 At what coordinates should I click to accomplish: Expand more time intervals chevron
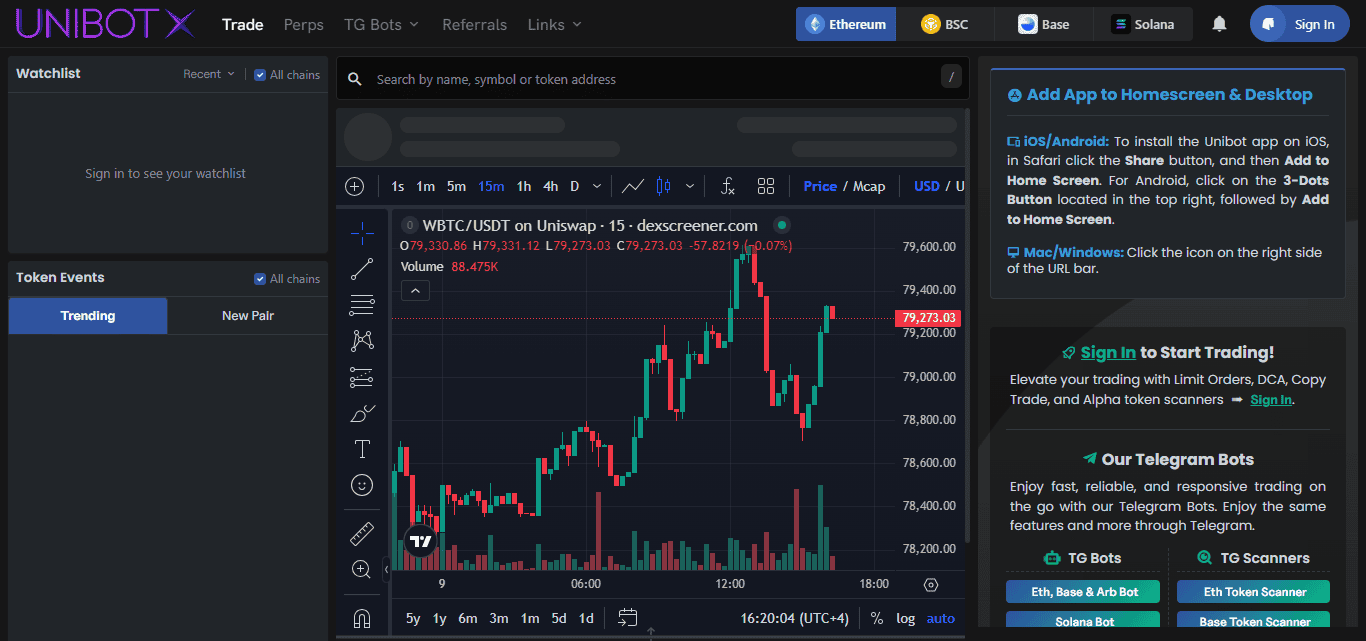pyautogui.click(x=597, y=186)
